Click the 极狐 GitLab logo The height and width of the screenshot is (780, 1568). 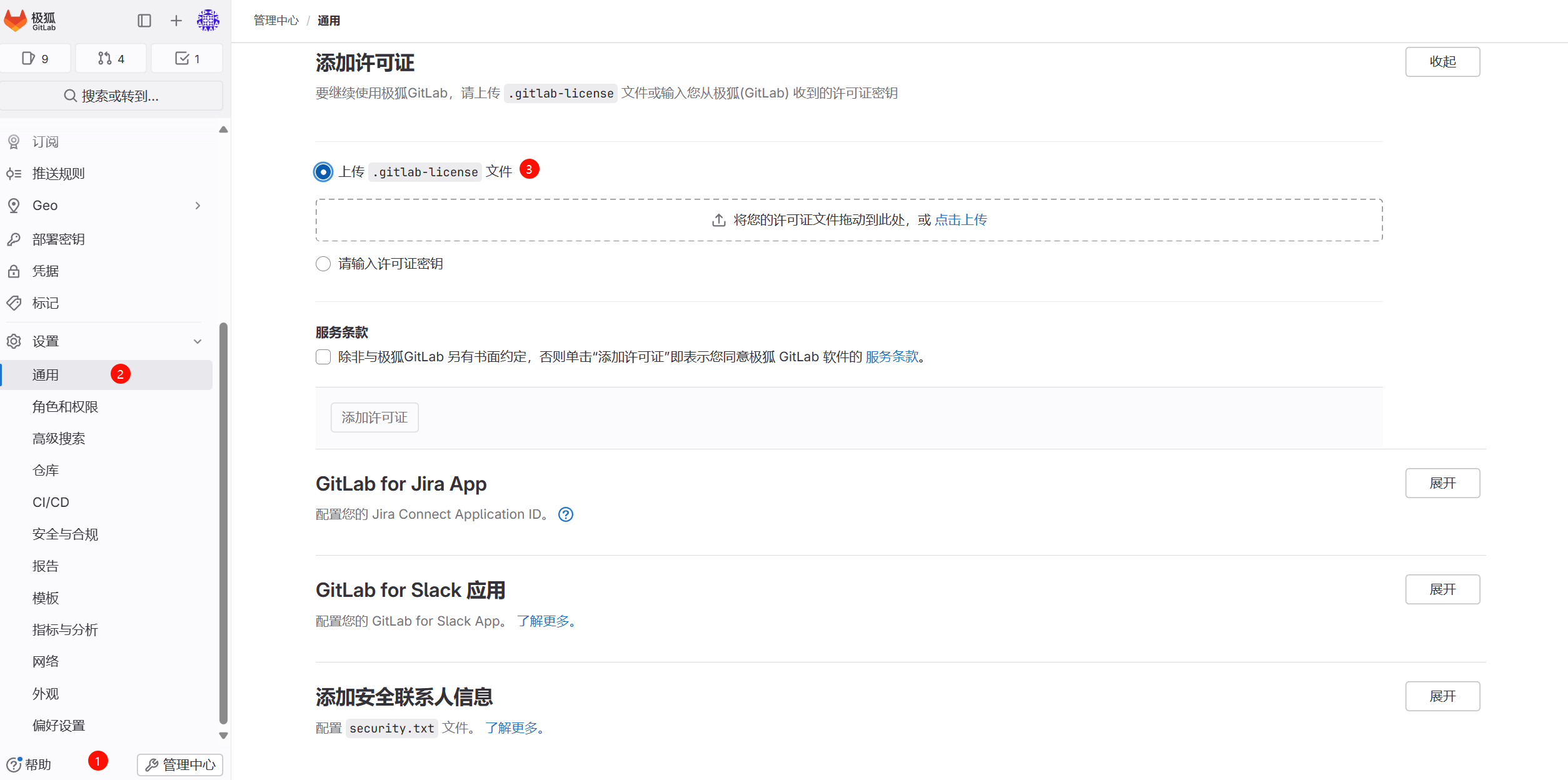[29, 21]
